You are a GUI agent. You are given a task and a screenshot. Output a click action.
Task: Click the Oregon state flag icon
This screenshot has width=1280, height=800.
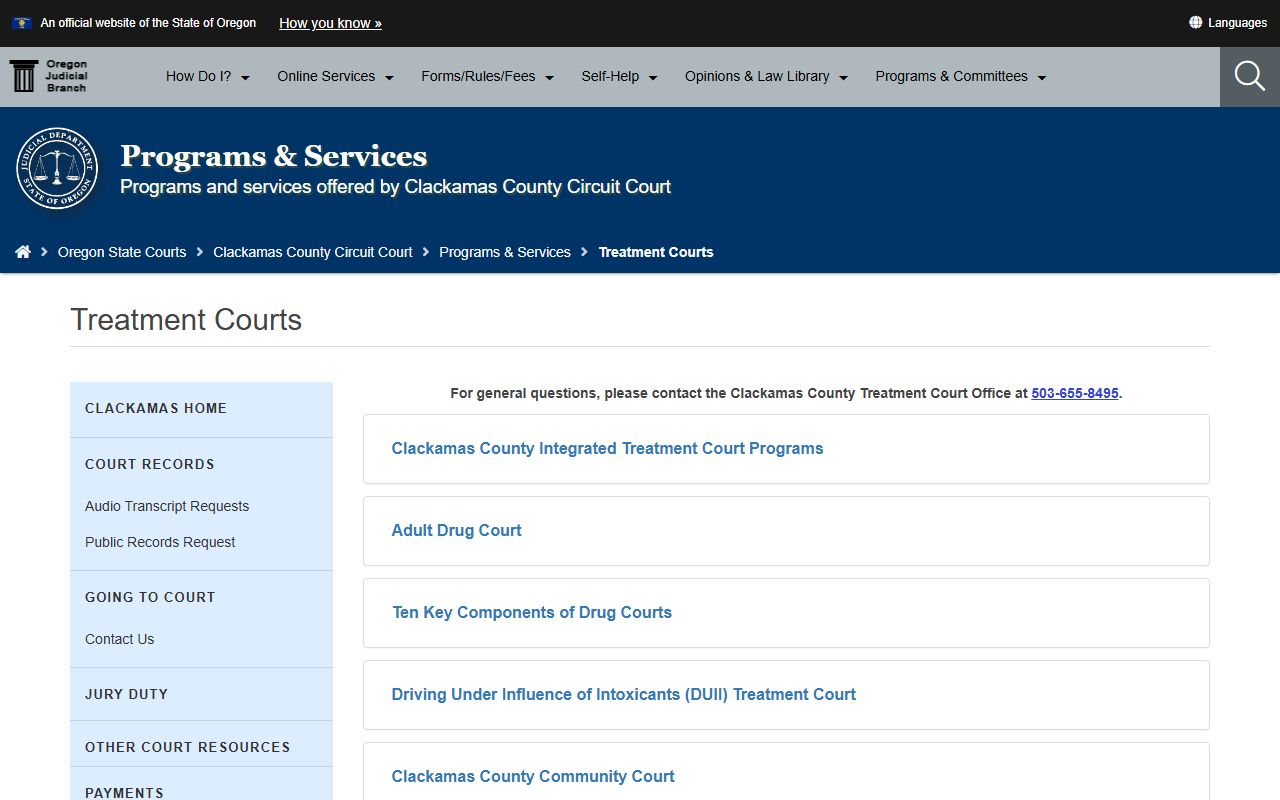click(21, 23)
